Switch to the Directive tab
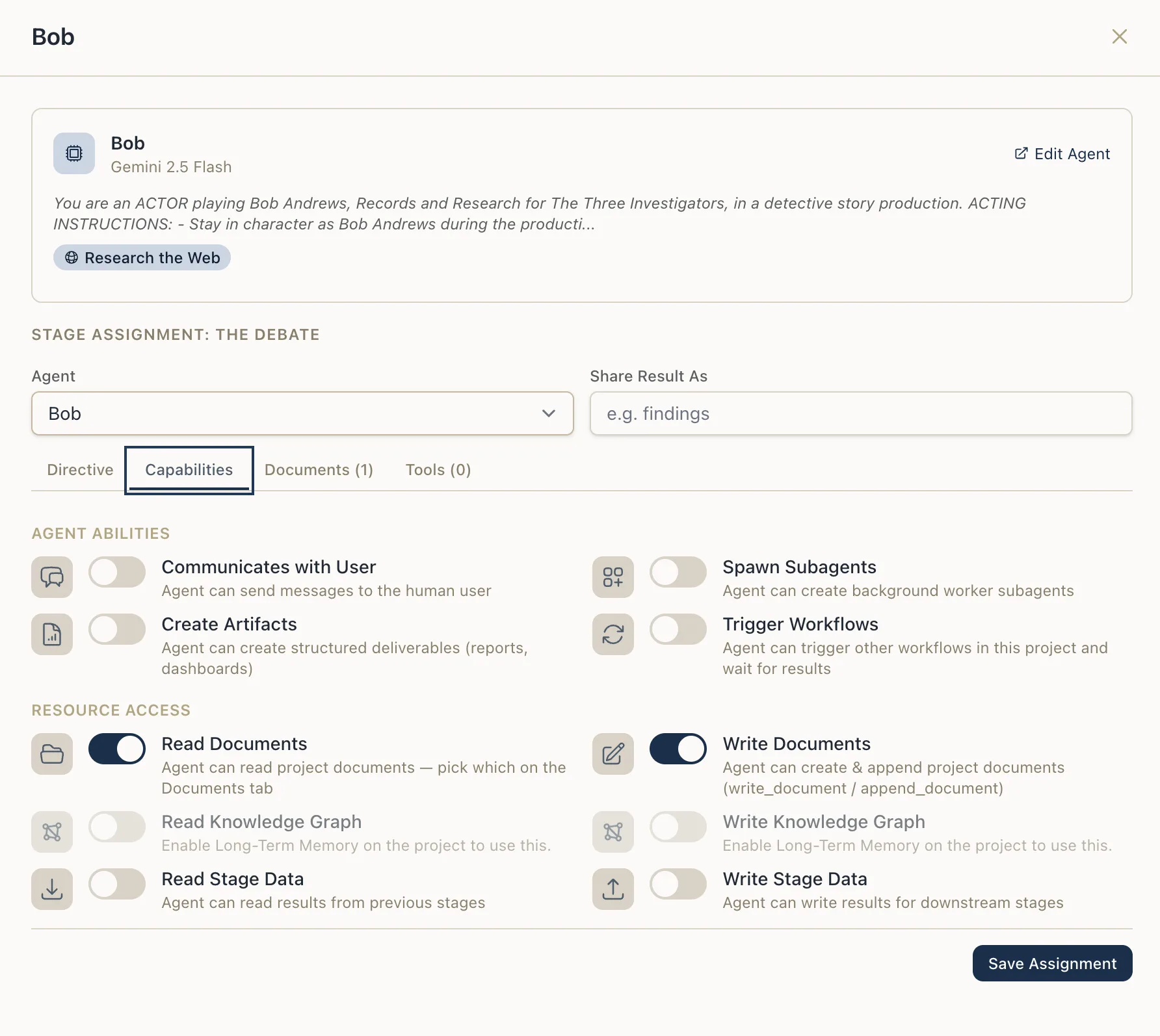 (80, 470)
